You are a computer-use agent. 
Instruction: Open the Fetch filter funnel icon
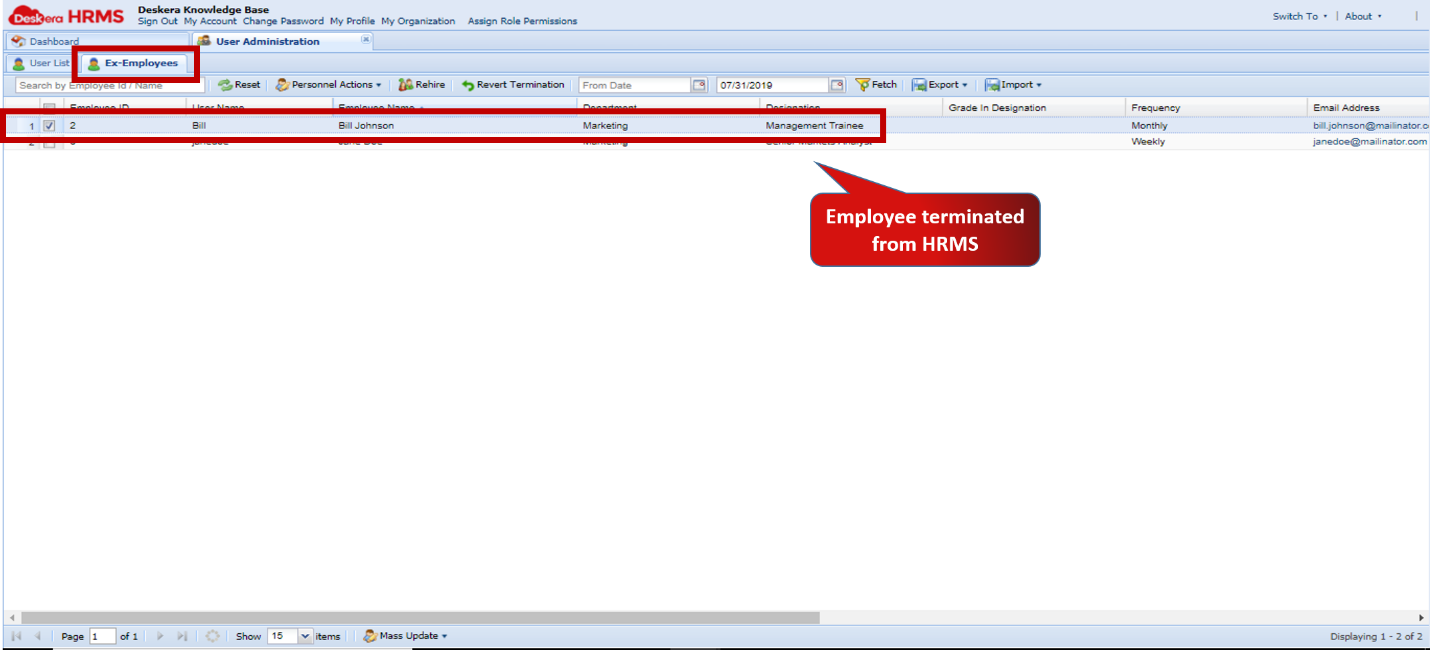coord(861,85)
